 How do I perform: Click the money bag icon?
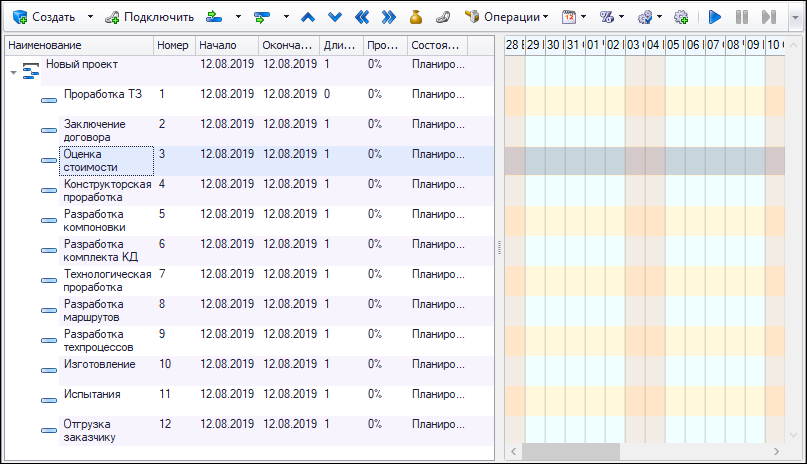416,17
